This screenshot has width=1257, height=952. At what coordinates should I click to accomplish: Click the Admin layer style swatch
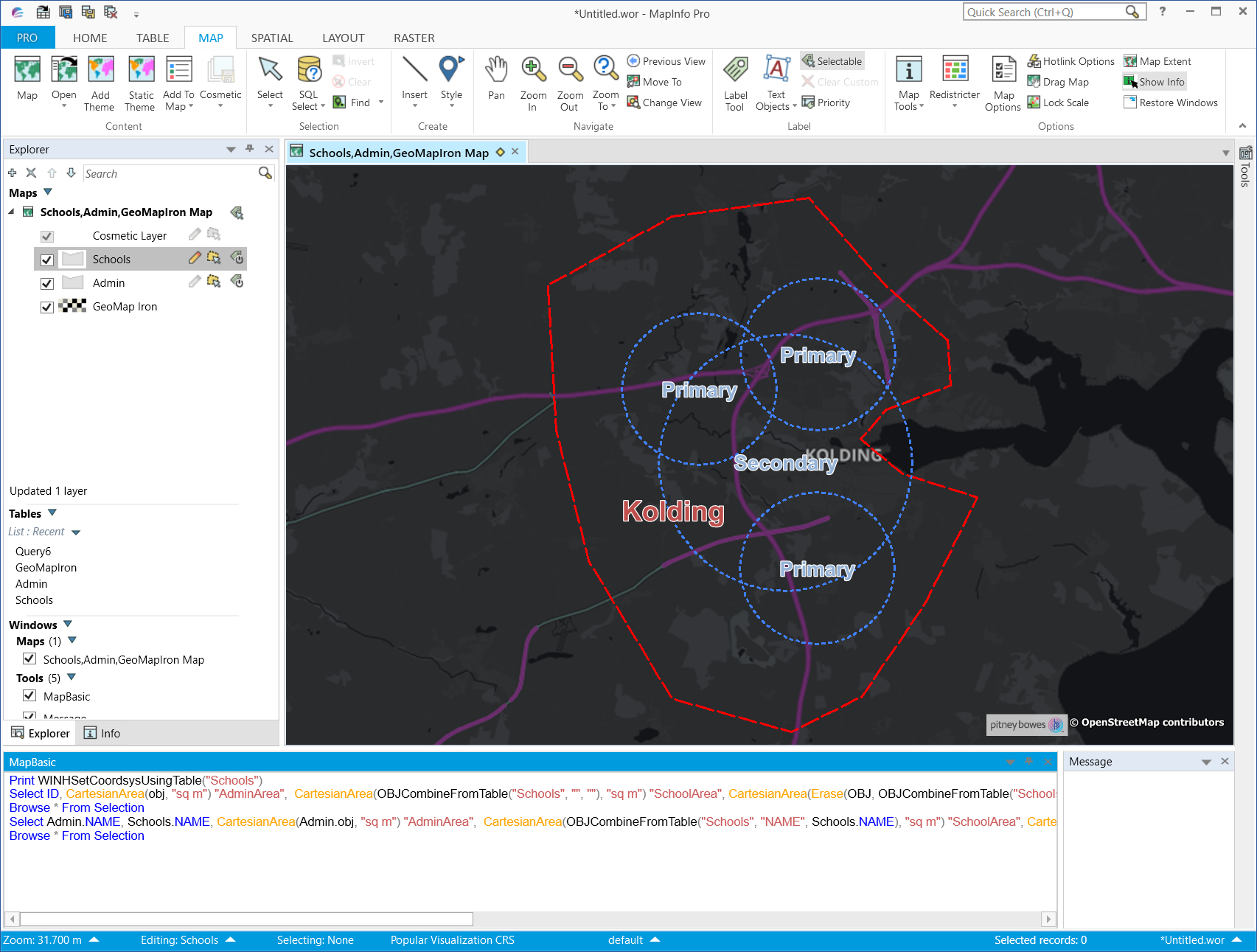pos(73,282)
